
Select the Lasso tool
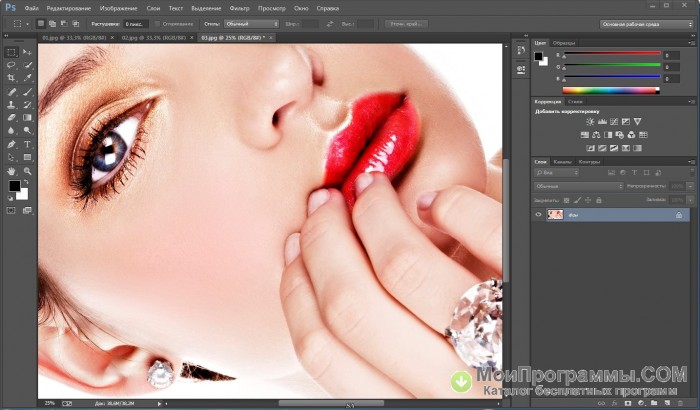[x=11, y=64]
